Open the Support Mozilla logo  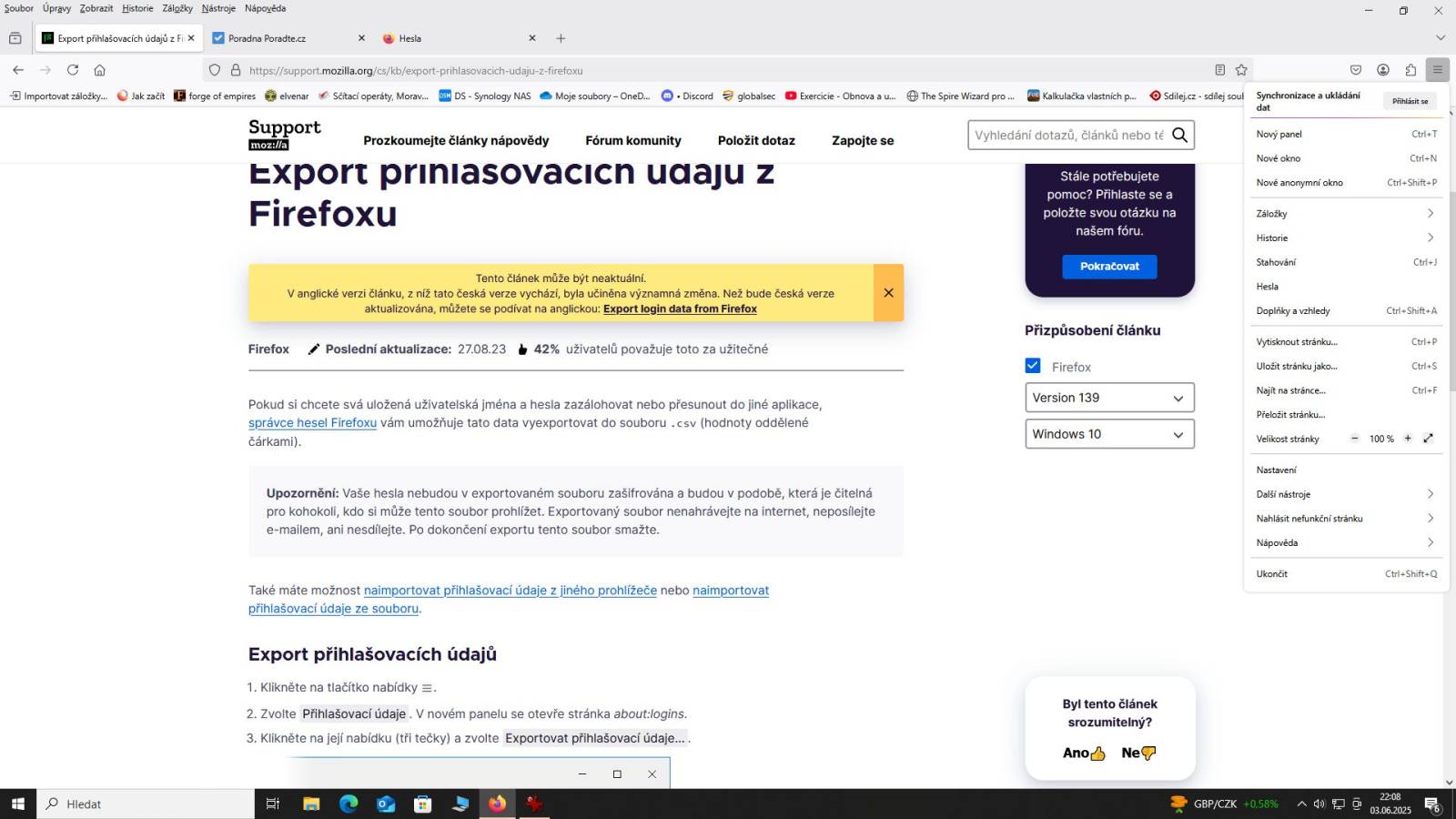[284, 135]
